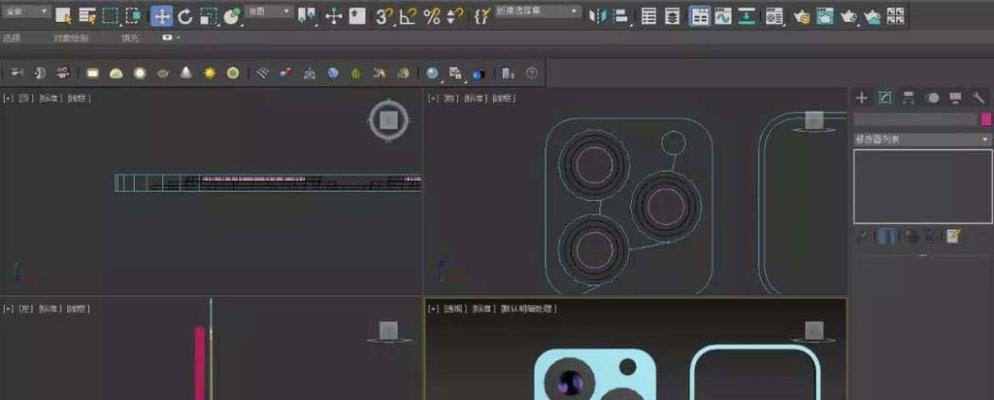The height and width of the screenshot is (400, 994).
Task: Open reference coordinate system dropdown
Action: pyautogui.click(x=269, y=11)
